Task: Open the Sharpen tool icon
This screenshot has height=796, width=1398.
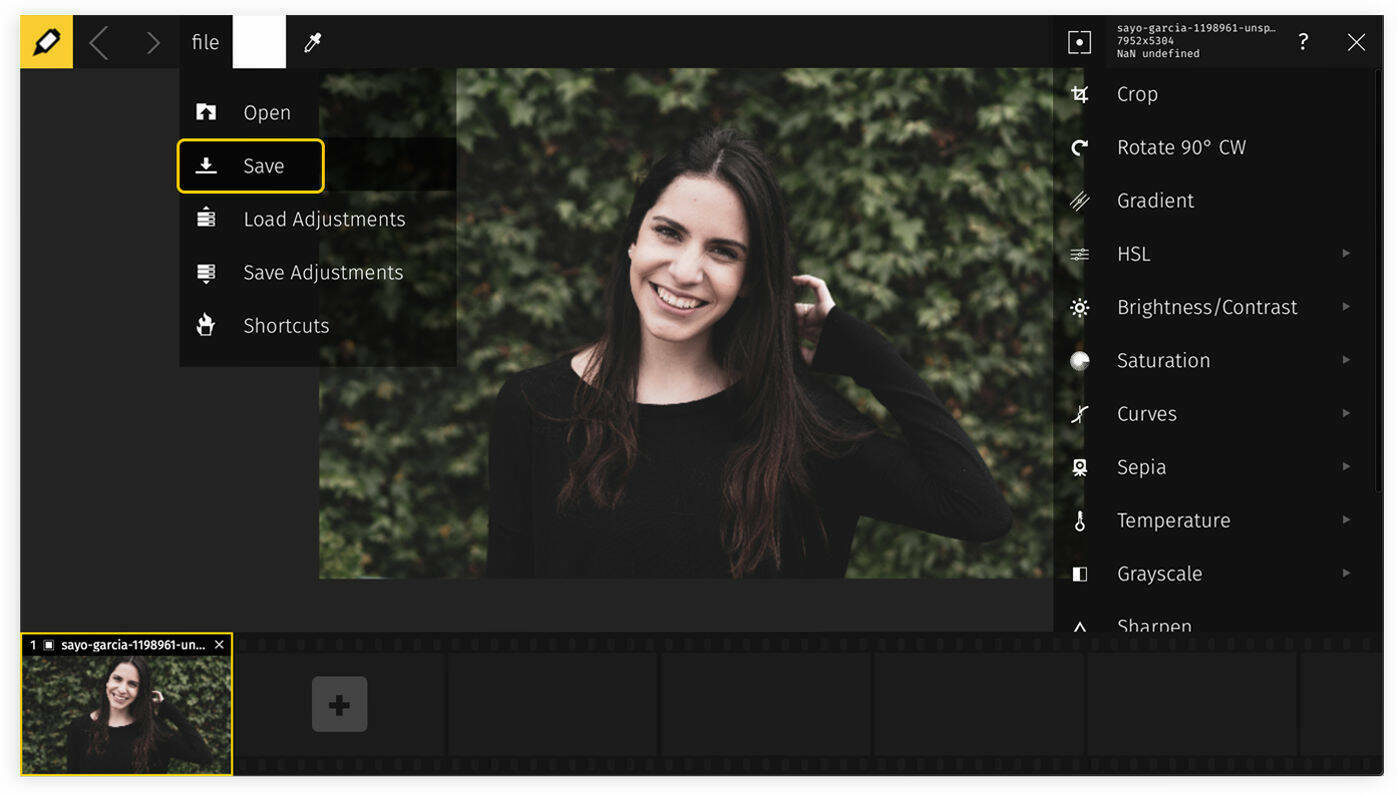Action: (x=1080, y=624)
